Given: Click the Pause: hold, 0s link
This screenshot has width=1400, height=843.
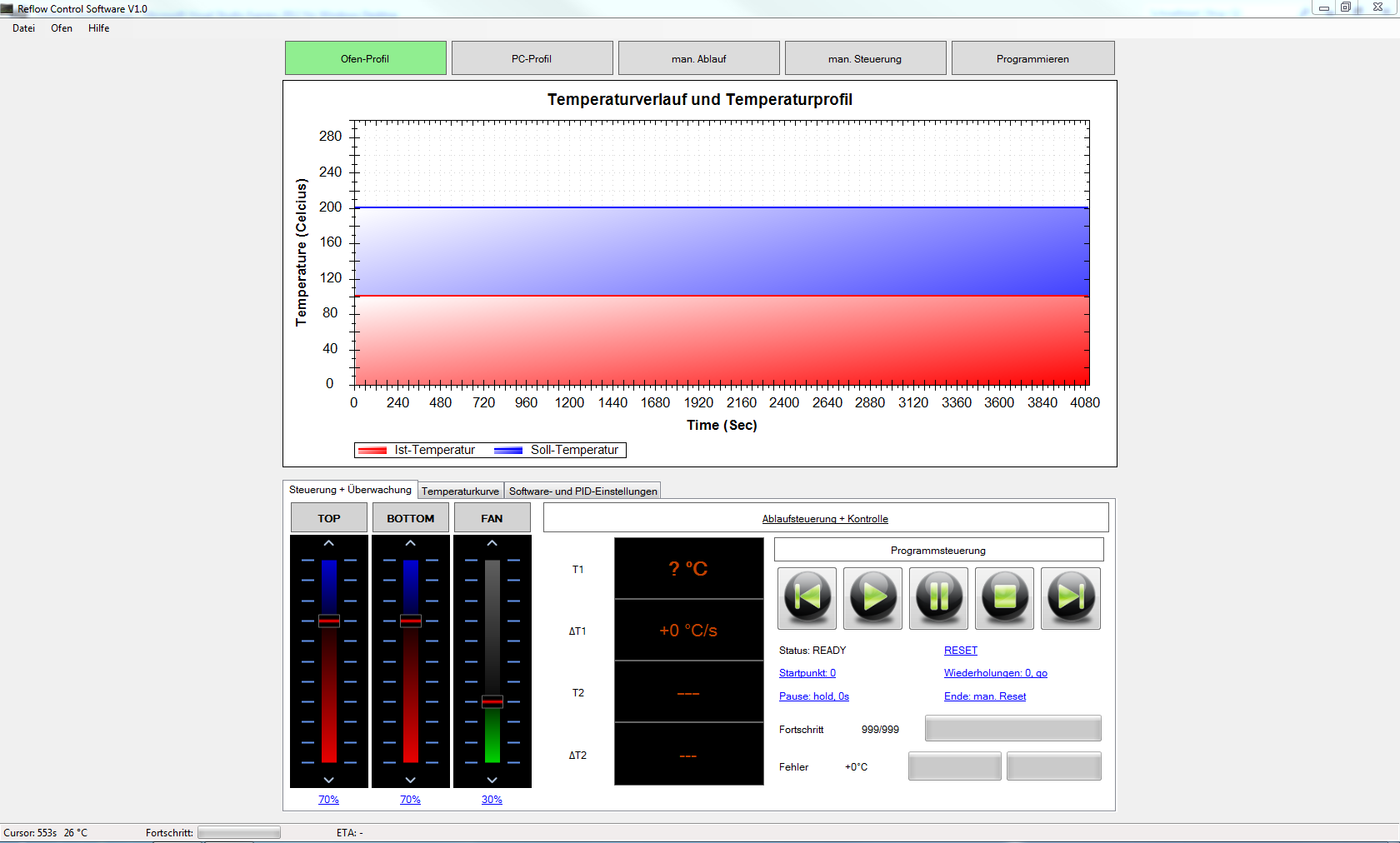Looking at the screenshot, I should click(x=814, y=696).
